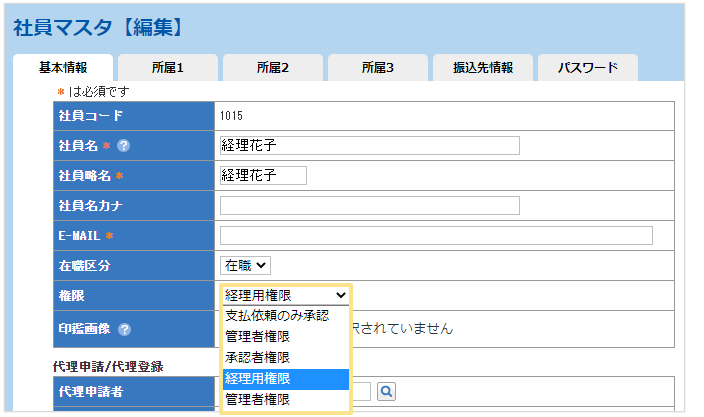
Task: Open the 在職区分 dropdown
Action: (x=245, y=265)
